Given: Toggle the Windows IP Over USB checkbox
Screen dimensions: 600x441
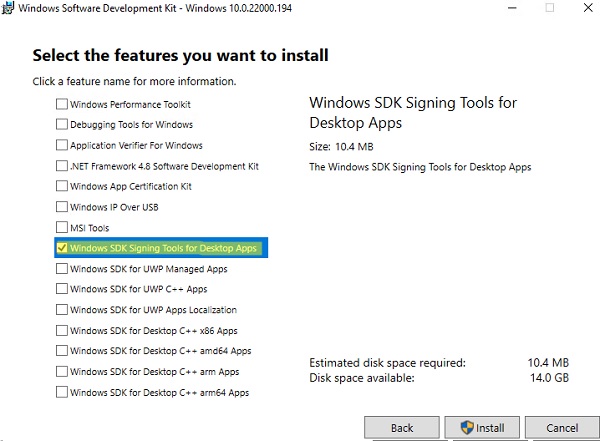Looking at the screenshot, I should coord(62,207).
